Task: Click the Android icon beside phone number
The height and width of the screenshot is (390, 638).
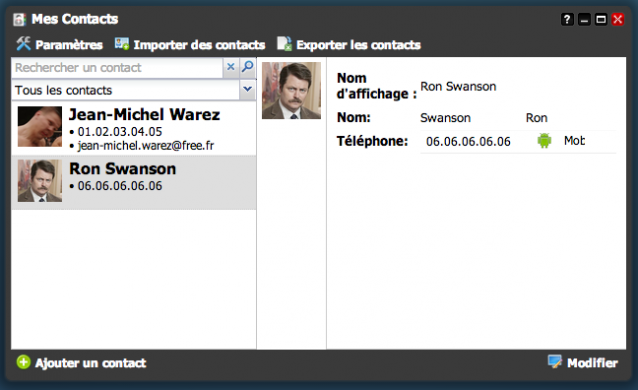Action: (544, 141)
